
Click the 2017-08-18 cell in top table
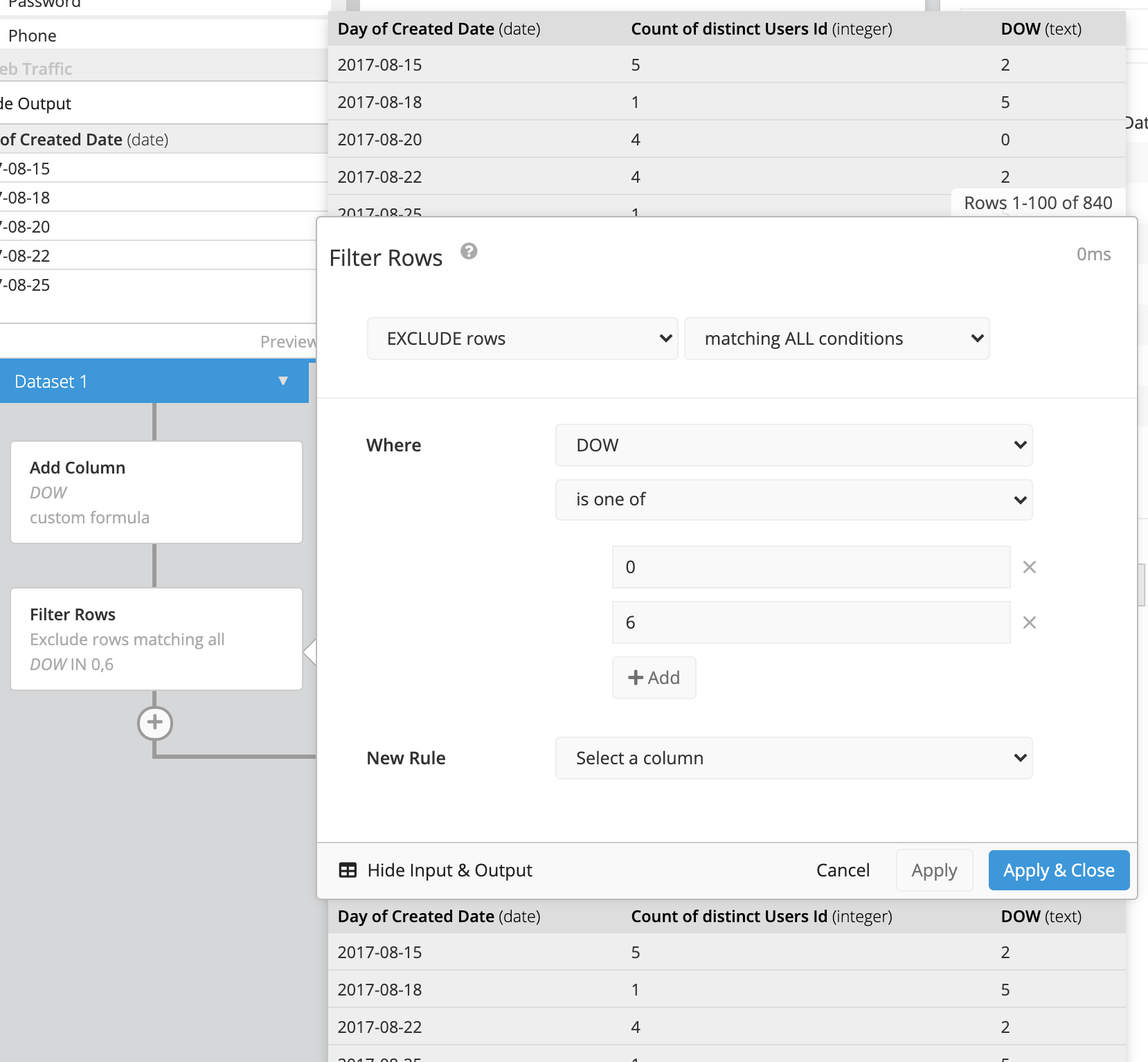(379, 102)
